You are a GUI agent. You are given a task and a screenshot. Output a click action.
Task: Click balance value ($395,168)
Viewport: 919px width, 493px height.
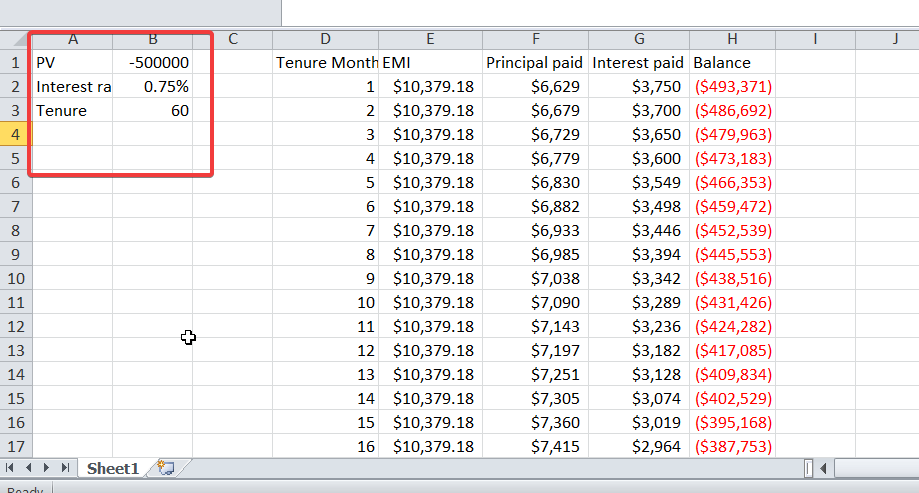click(732, 423)
